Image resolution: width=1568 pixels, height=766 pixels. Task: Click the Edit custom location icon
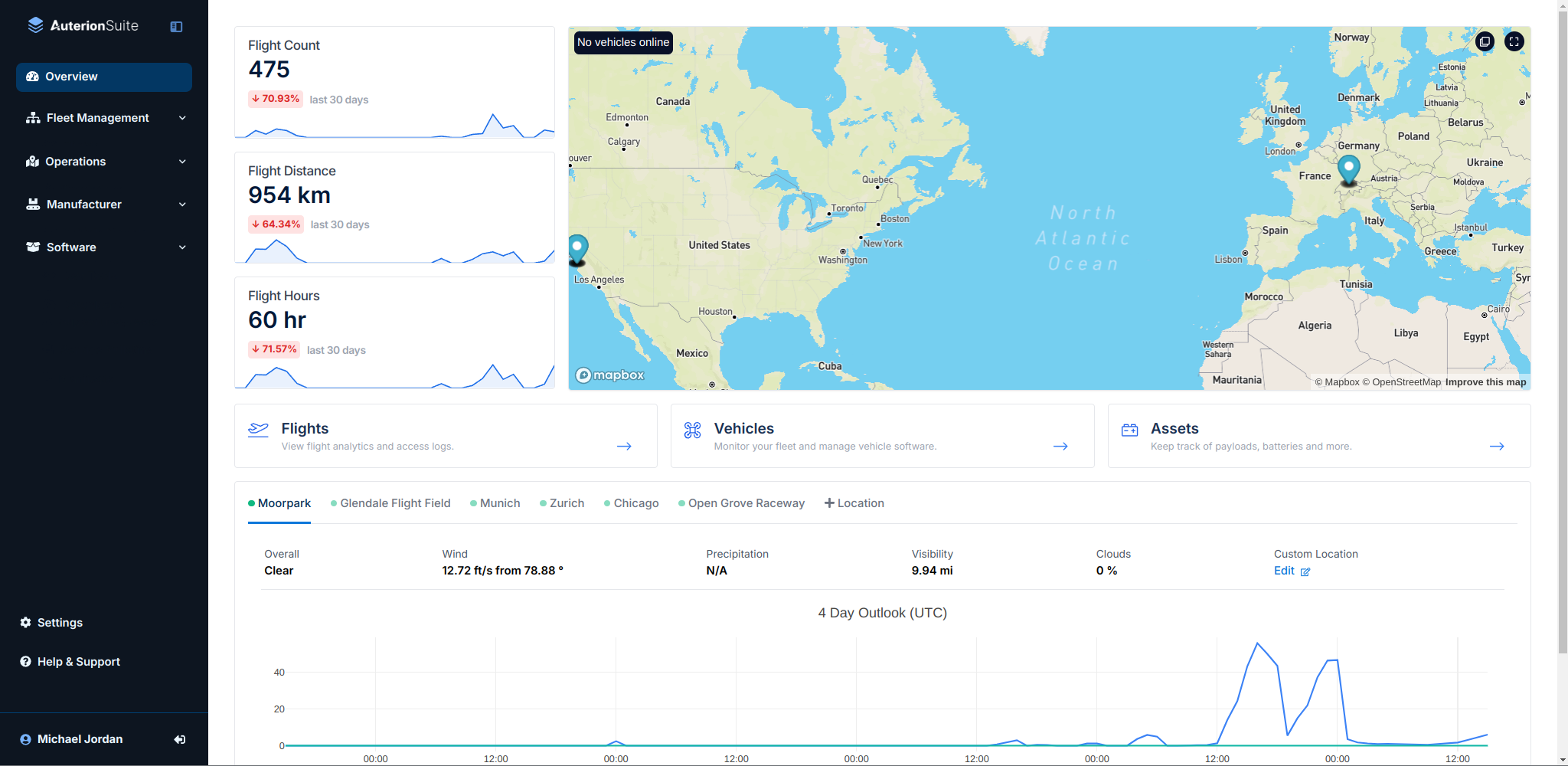pos(1305,571)
